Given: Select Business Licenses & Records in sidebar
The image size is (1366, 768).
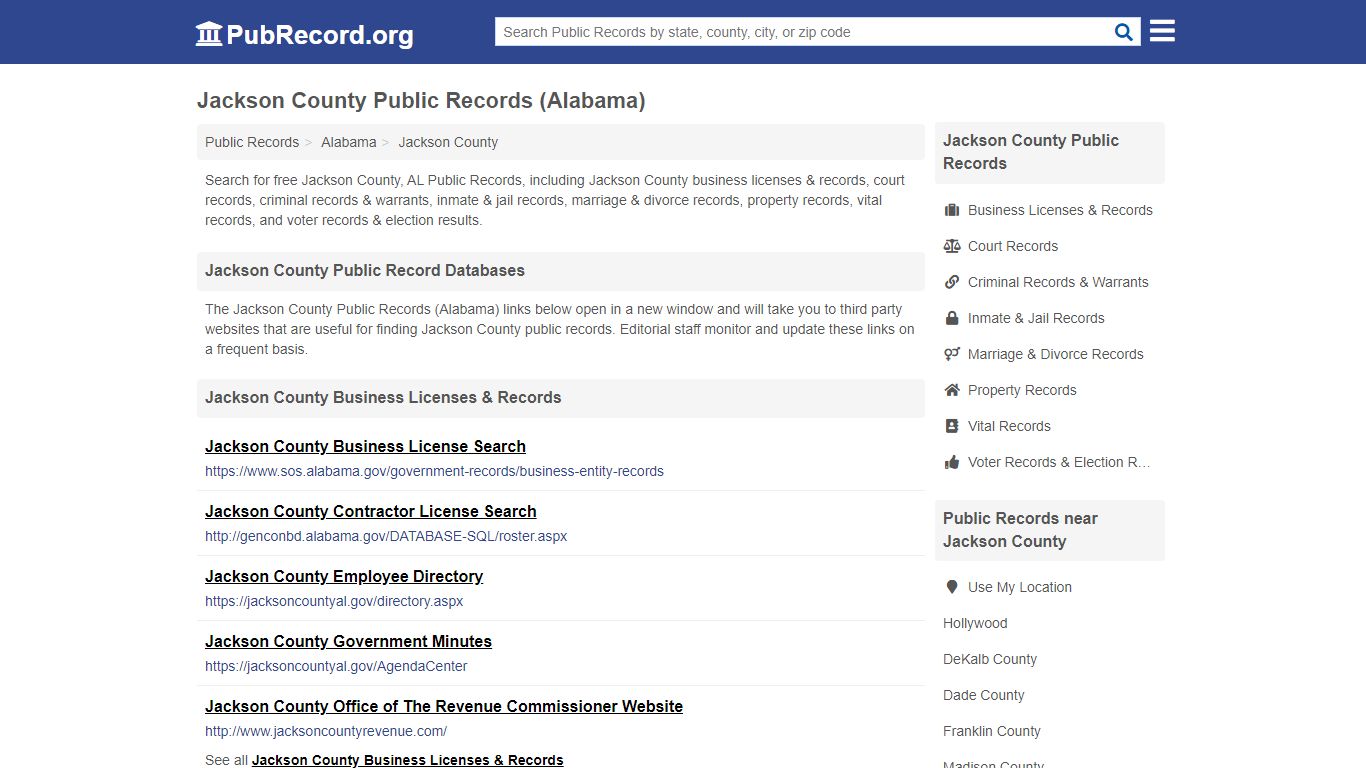Looking at the screenshot, I should coord(1060,210).
